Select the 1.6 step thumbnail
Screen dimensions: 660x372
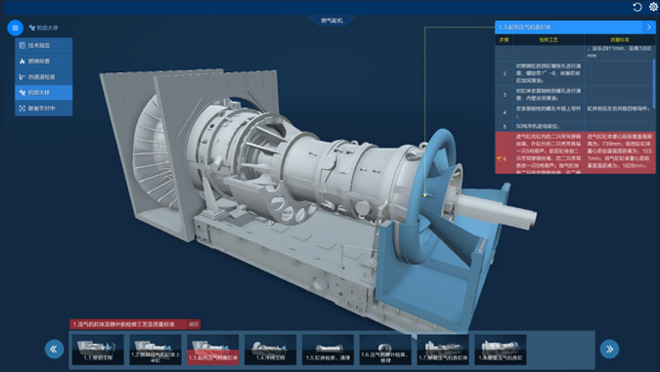pos(385,349)
